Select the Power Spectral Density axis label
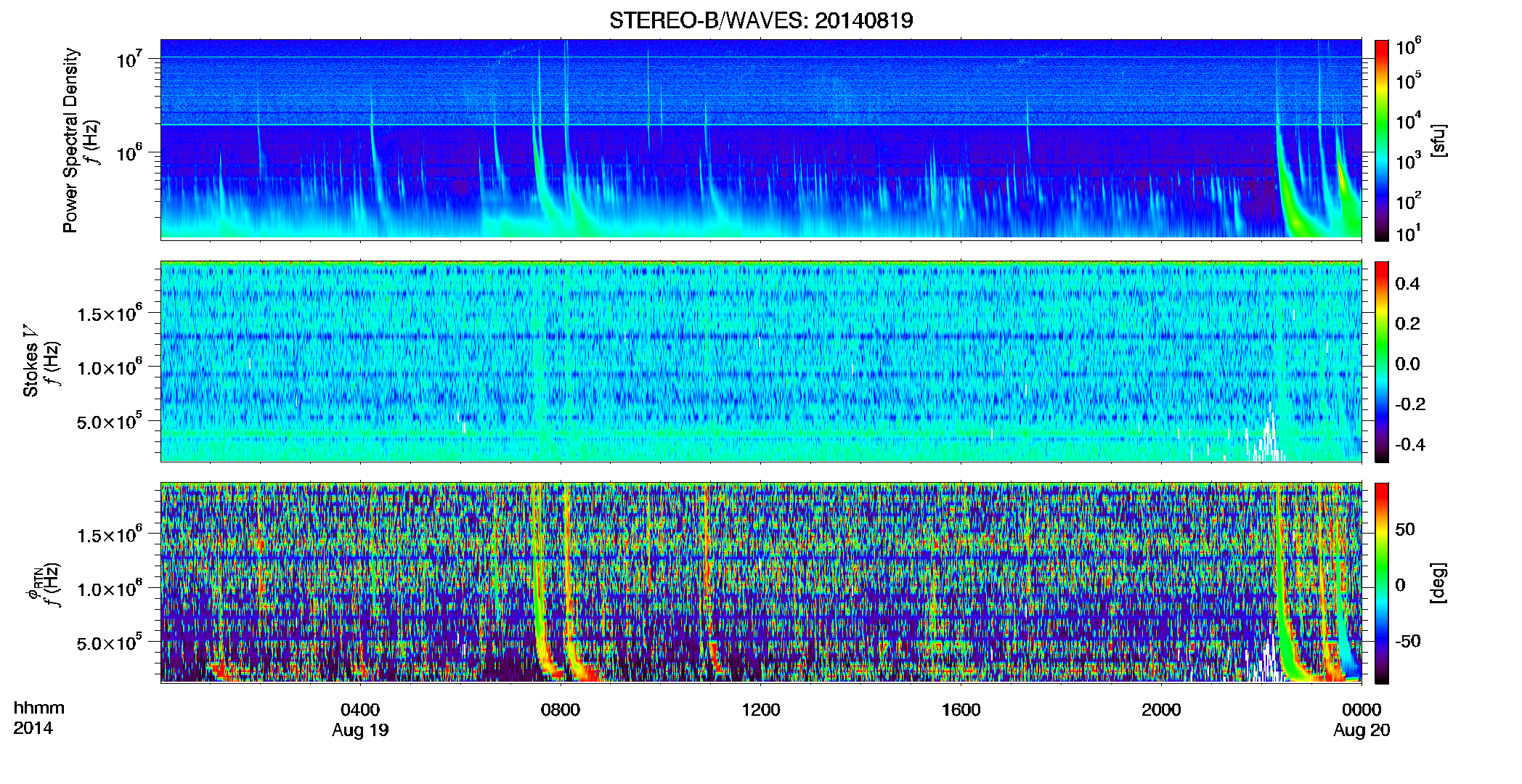The image size is (1522, 784). [x=70, y=140]
